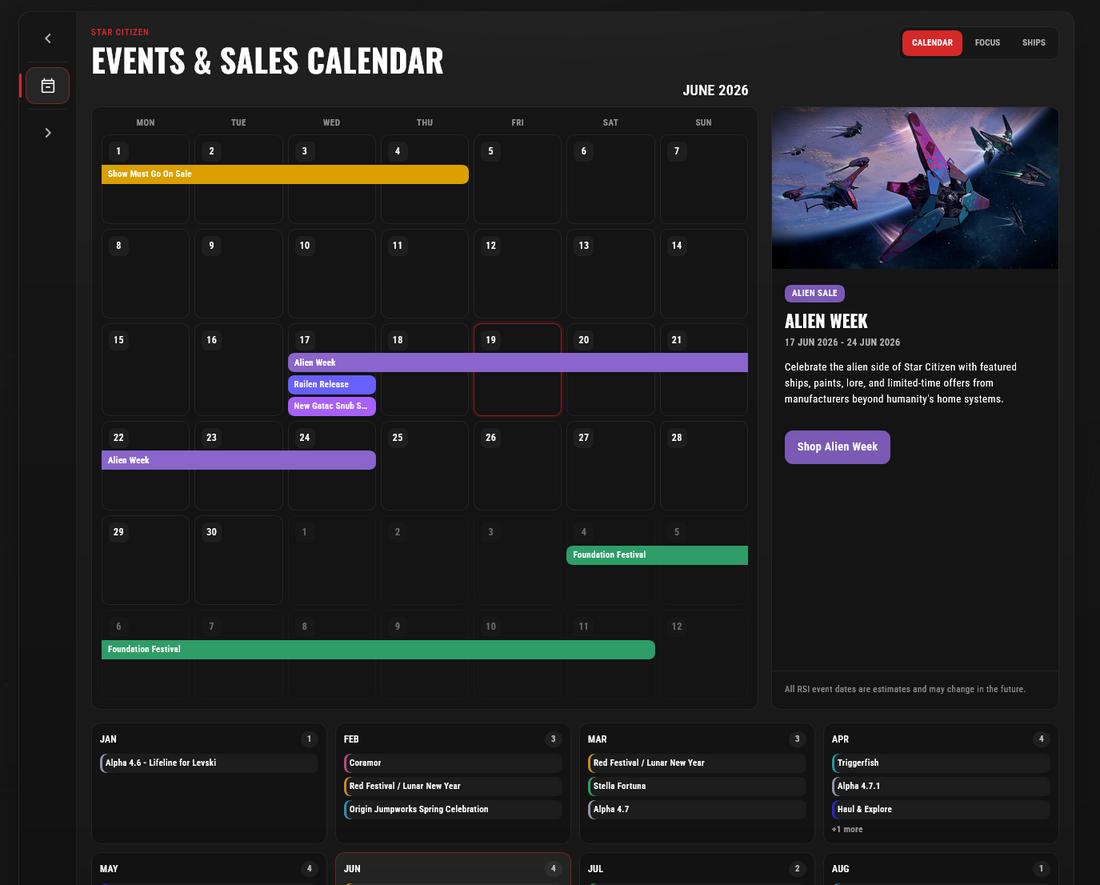The height and width of the screenshot is (885, 1100).
Task: Click the back chevron icon in sidebar
Action: click(48, 39)
